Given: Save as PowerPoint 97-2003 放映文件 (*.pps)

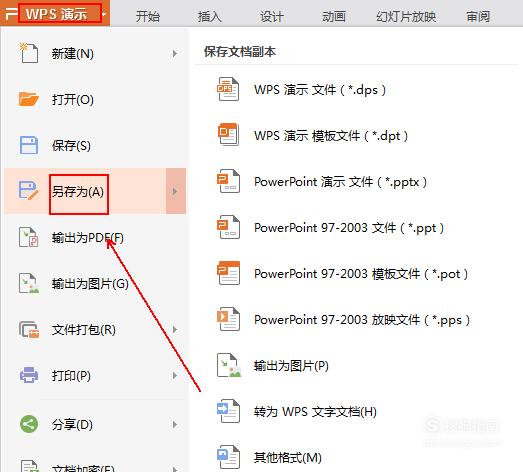Looking at the screenshot, I should (362, 320).
